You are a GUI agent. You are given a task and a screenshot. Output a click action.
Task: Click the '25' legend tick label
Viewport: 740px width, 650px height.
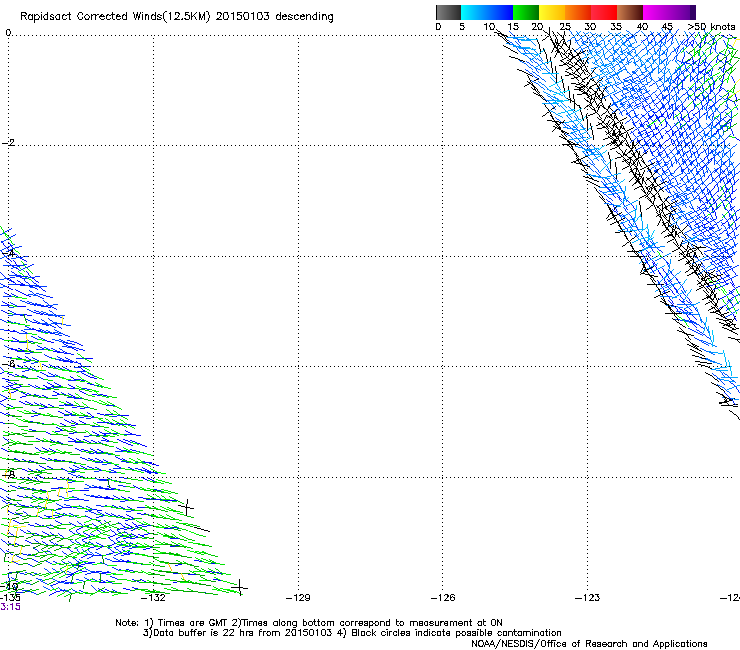click(x=565, y=27)
